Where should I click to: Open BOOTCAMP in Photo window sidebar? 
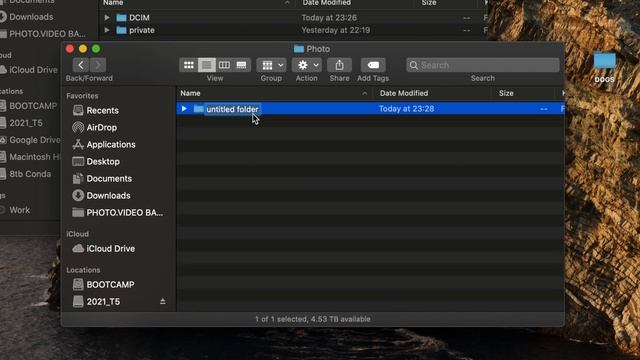(110, 284)
